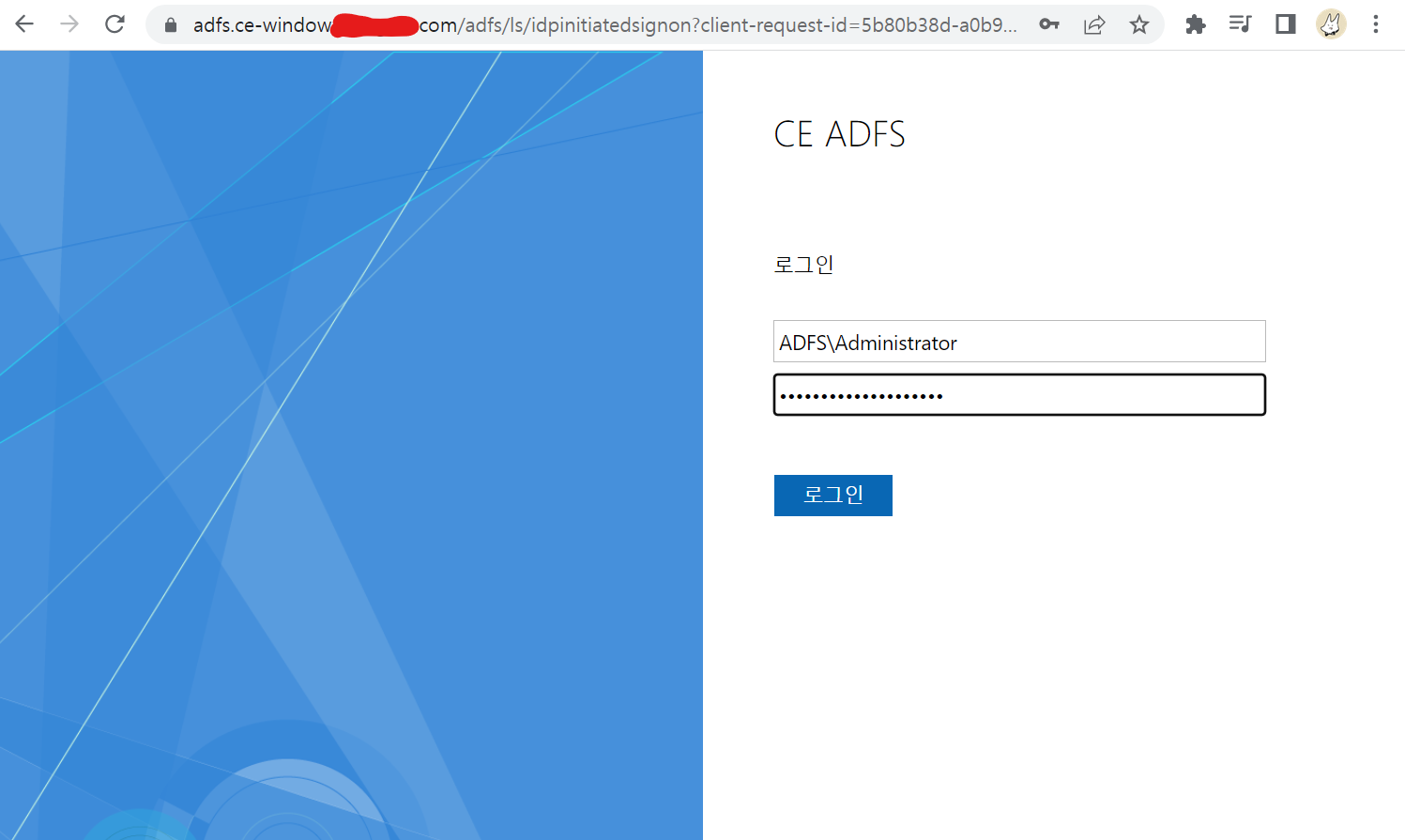
Task: Click the blue 로그인 sign-in button
Action: pyautogui.click(x=833, y=496)
